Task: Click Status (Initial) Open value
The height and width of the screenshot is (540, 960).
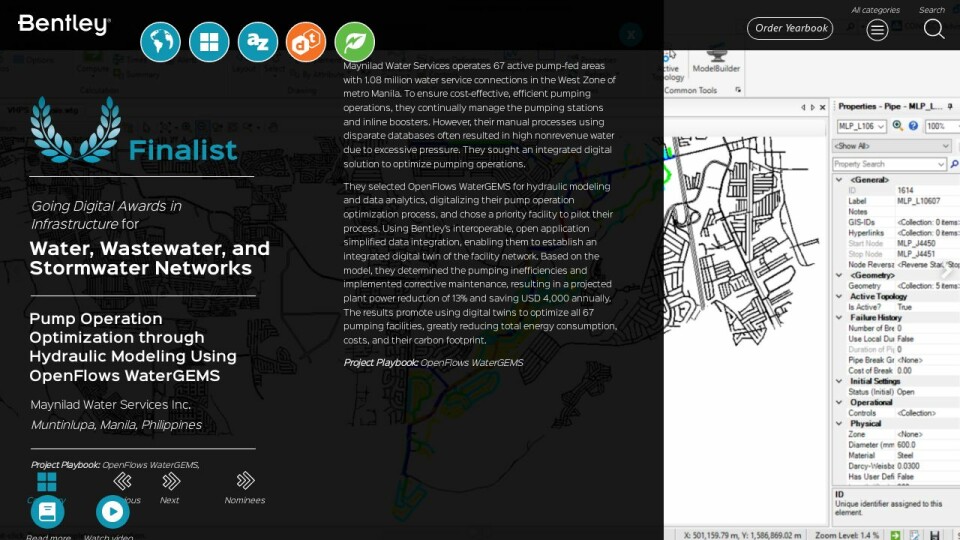Action: pyautogui.click(x=906, y=392)
